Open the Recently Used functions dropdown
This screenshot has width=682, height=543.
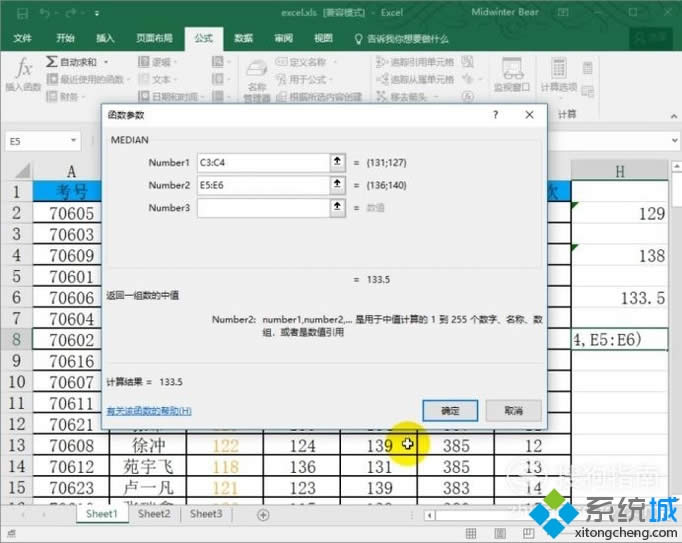point(89,79)
